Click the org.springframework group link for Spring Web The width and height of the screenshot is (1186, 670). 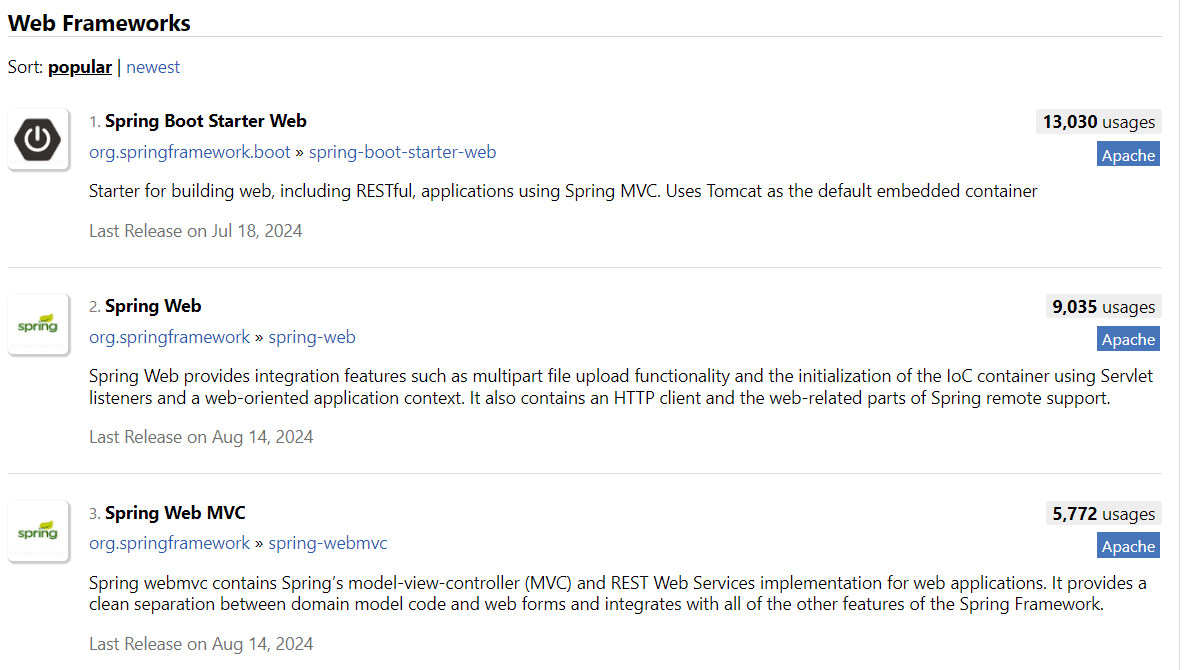click(x=169, y=337)
